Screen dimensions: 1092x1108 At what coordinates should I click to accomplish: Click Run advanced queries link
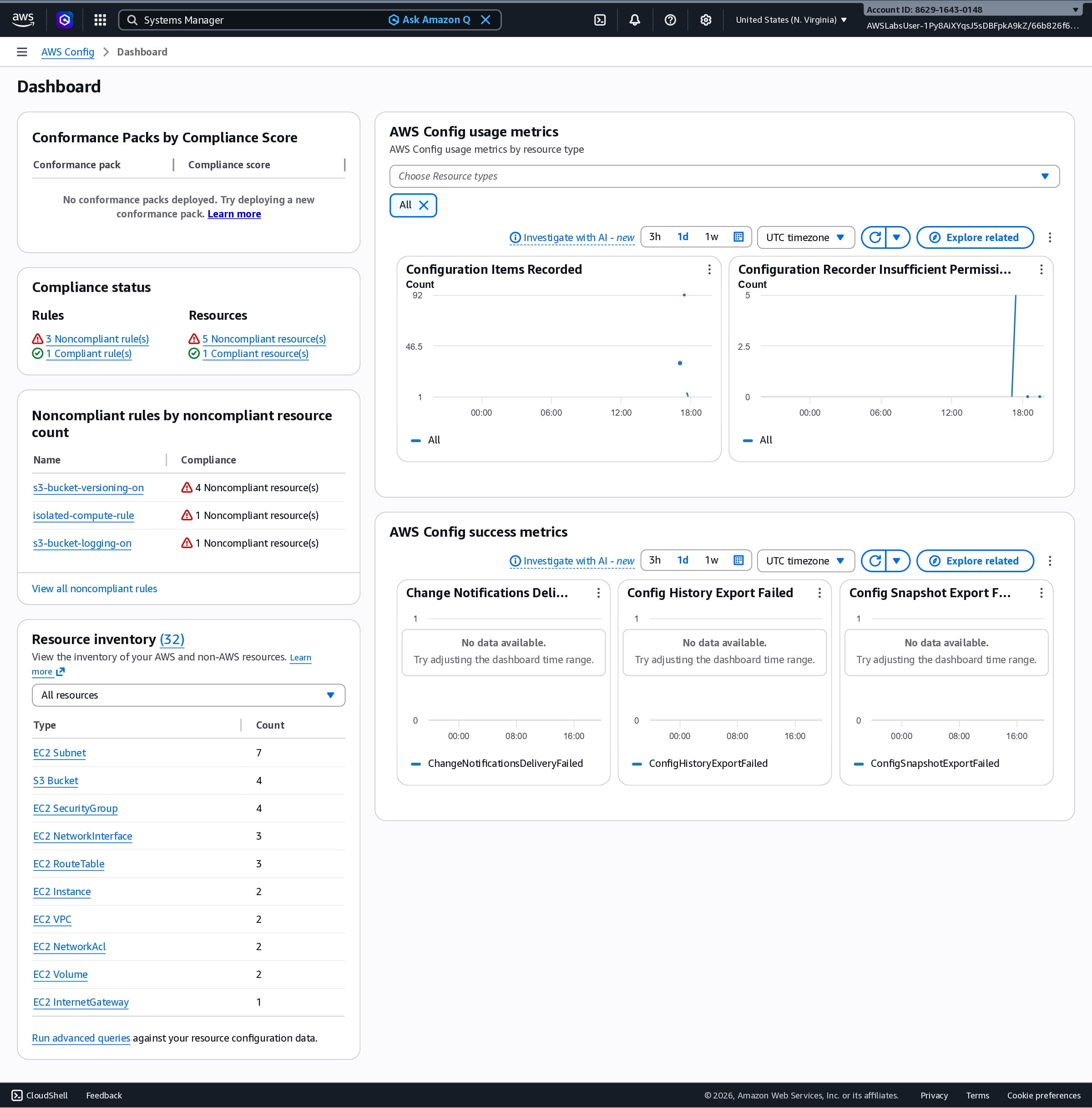81,1038
